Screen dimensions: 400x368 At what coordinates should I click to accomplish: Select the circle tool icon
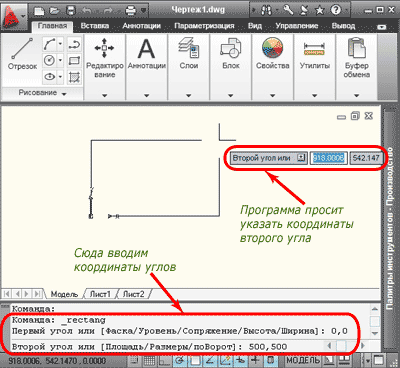[49, 60]
